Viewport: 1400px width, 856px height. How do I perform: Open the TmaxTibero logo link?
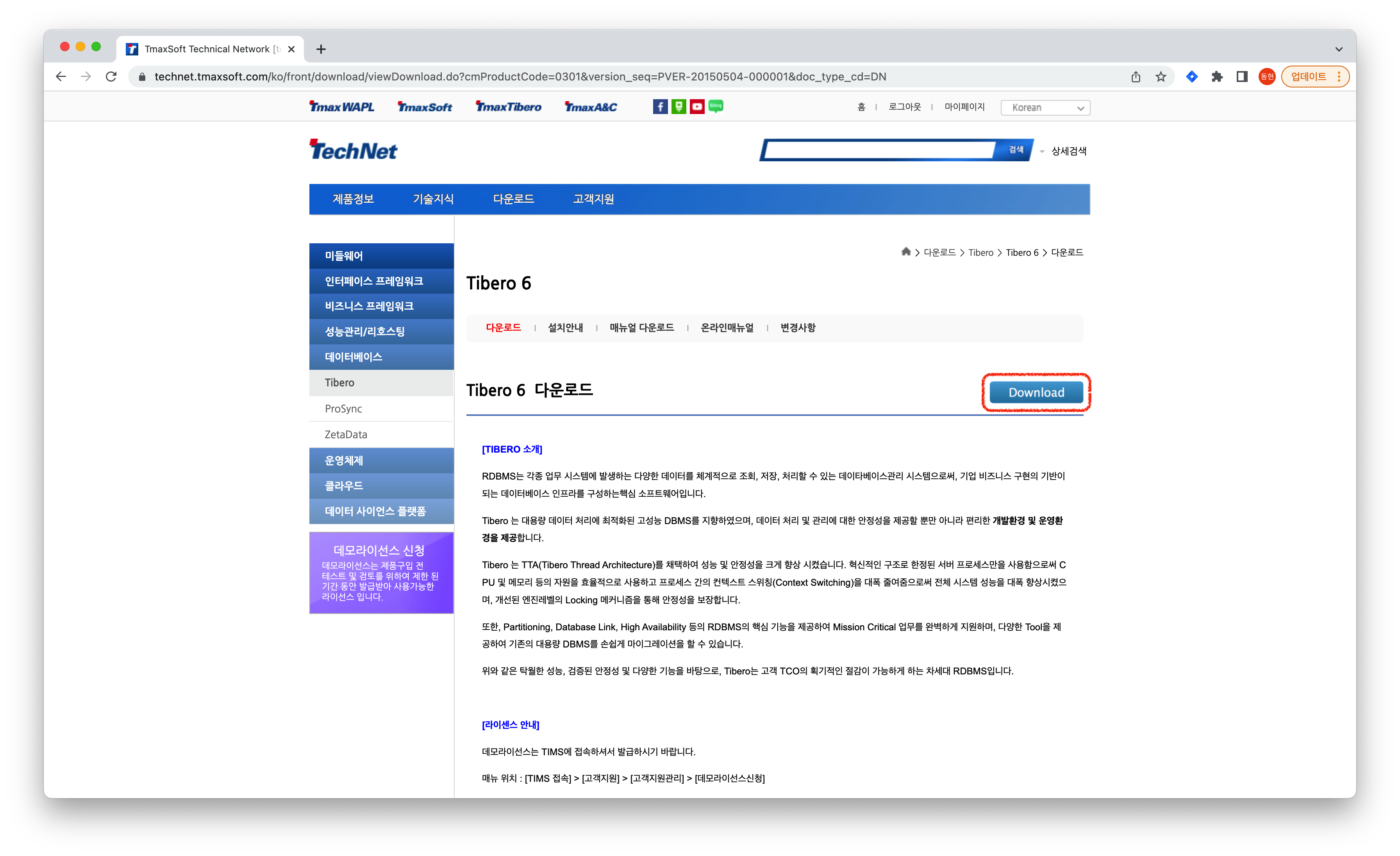(x=509, y=107)
